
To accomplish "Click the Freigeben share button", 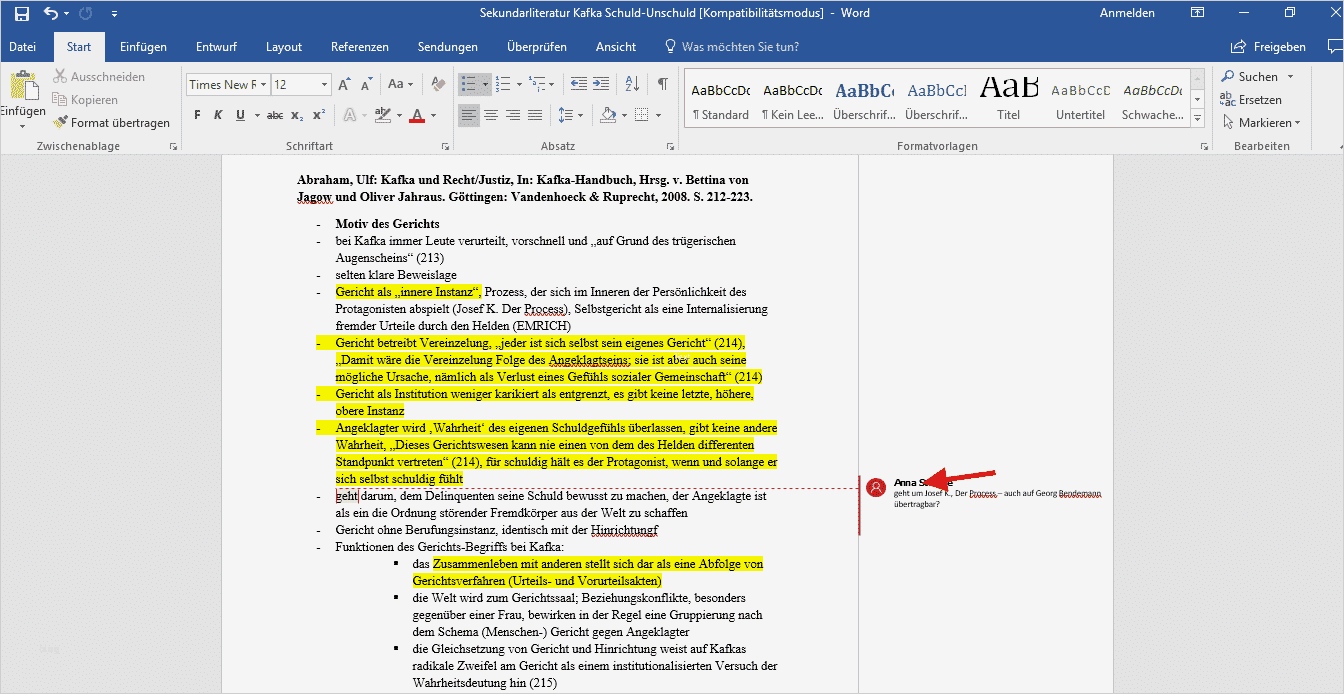I will (1269, 47).
